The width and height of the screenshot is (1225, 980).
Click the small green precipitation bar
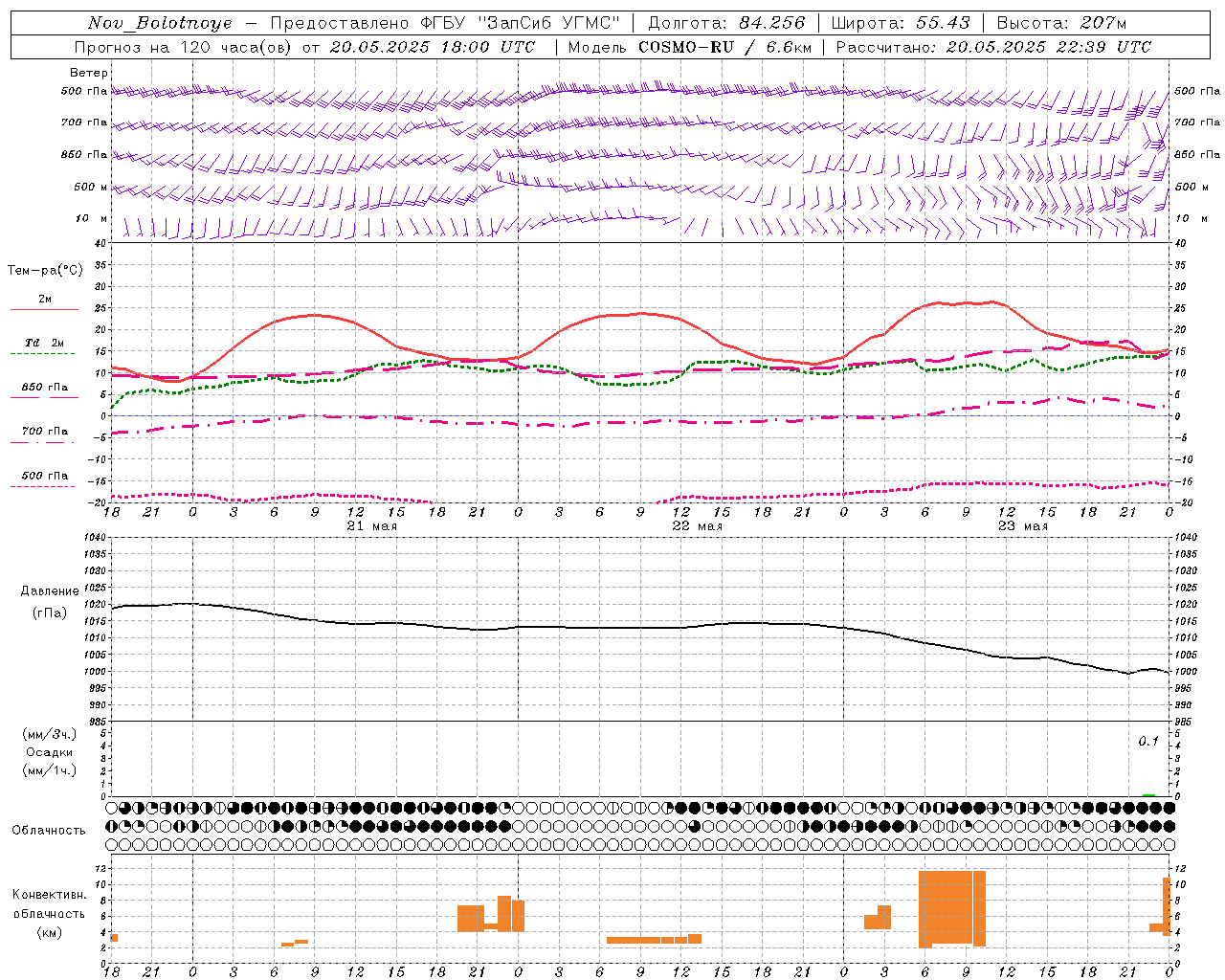(x=1148, y=794)
